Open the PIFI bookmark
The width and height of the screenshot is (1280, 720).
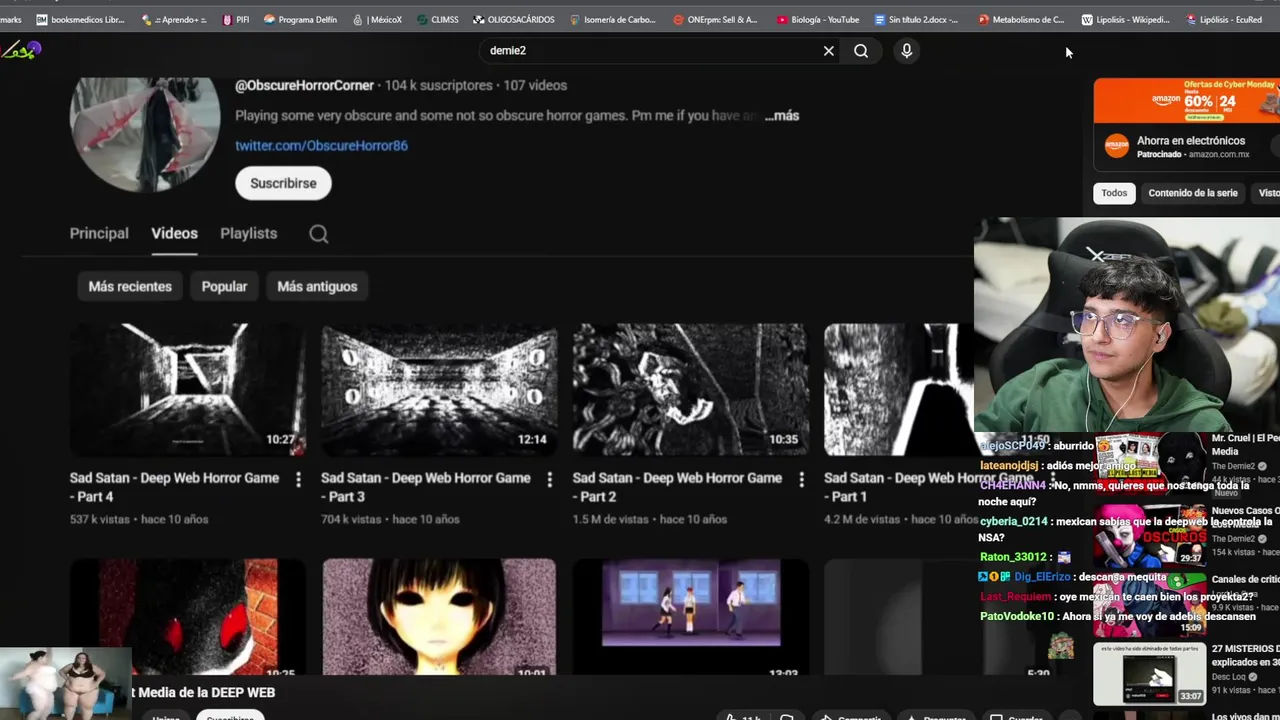236,19
